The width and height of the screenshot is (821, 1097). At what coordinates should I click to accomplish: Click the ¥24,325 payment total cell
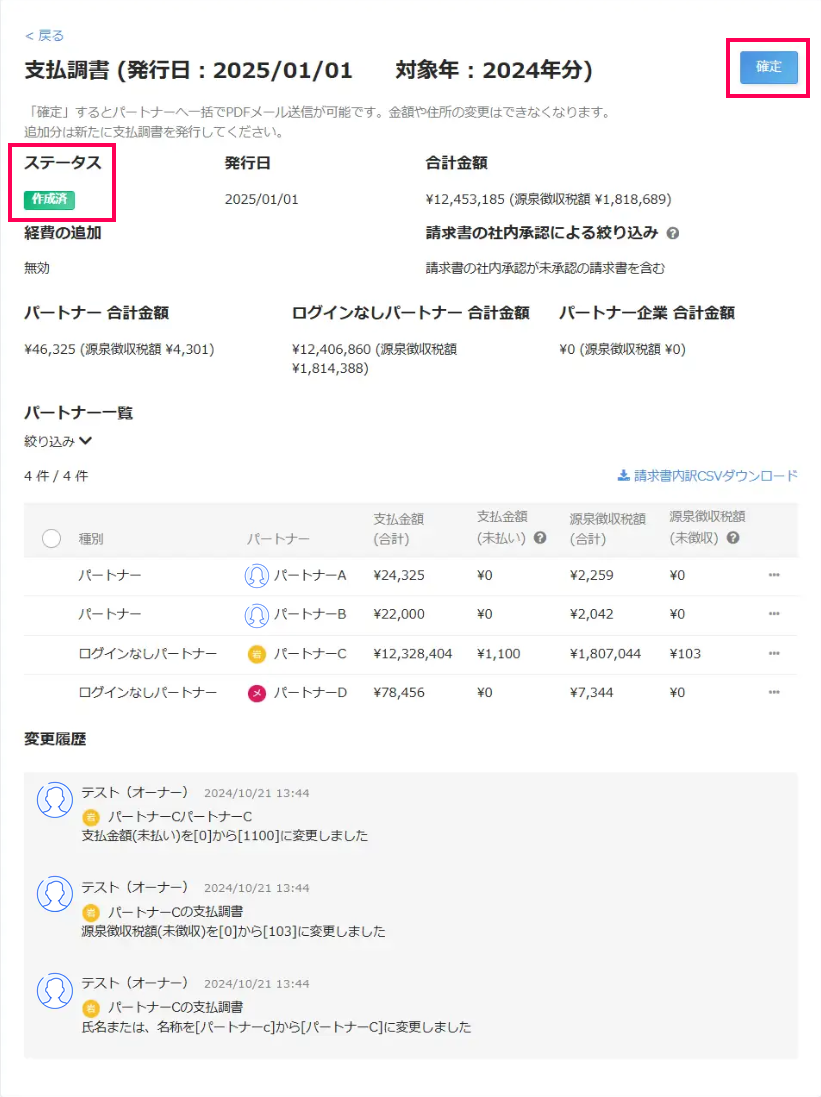[x=399, y=575]
